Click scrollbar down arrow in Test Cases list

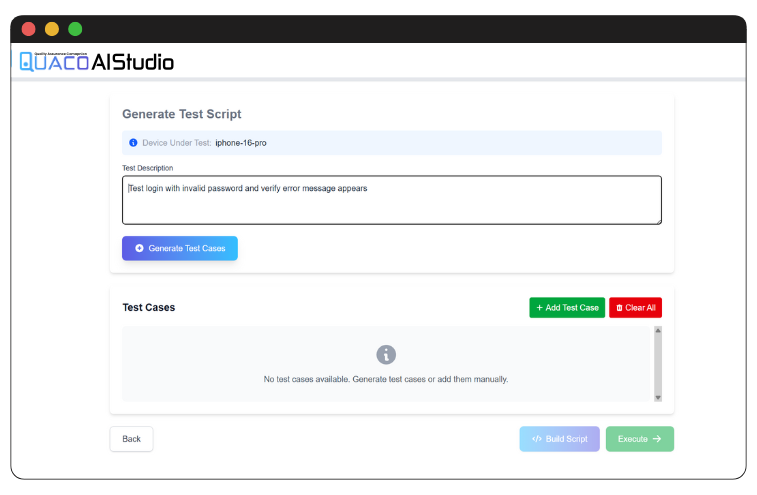click(658, 397)
